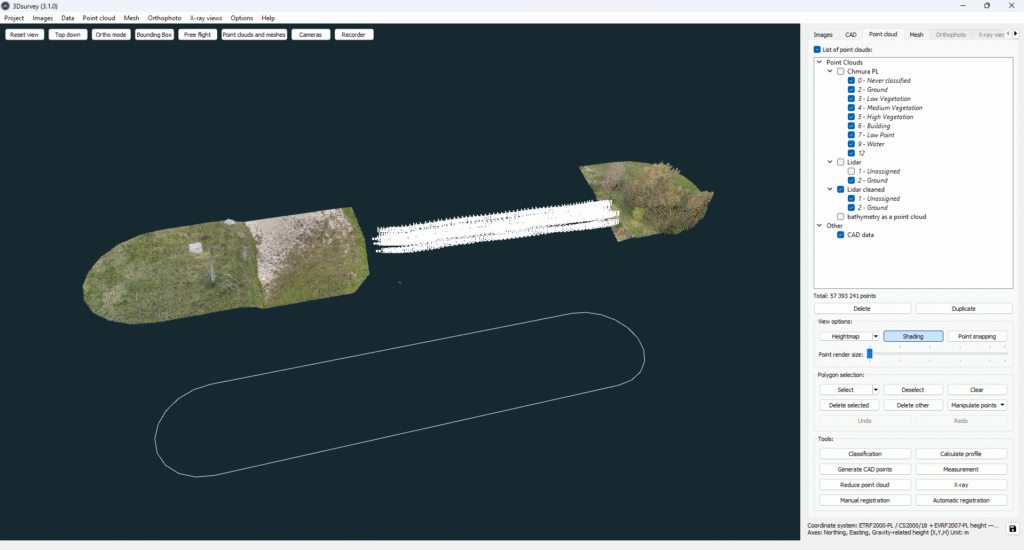Screen dimensions: 1024x550
Task: Switch to the CAD tab
Action: (851, 35)
